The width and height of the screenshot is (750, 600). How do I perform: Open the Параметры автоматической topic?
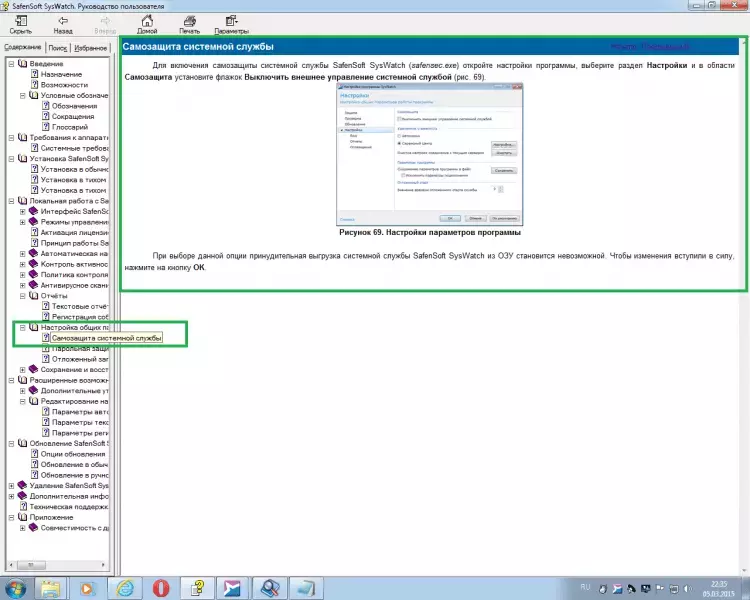80,412
